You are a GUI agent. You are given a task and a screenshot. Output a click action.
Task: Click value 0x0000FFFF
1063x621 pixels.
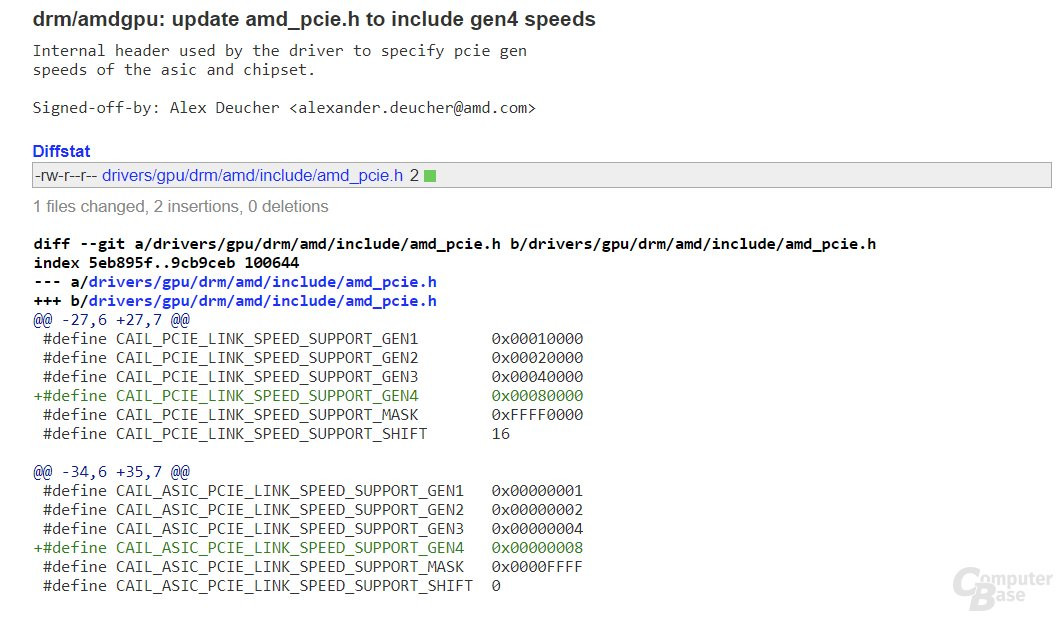point(537,567)
